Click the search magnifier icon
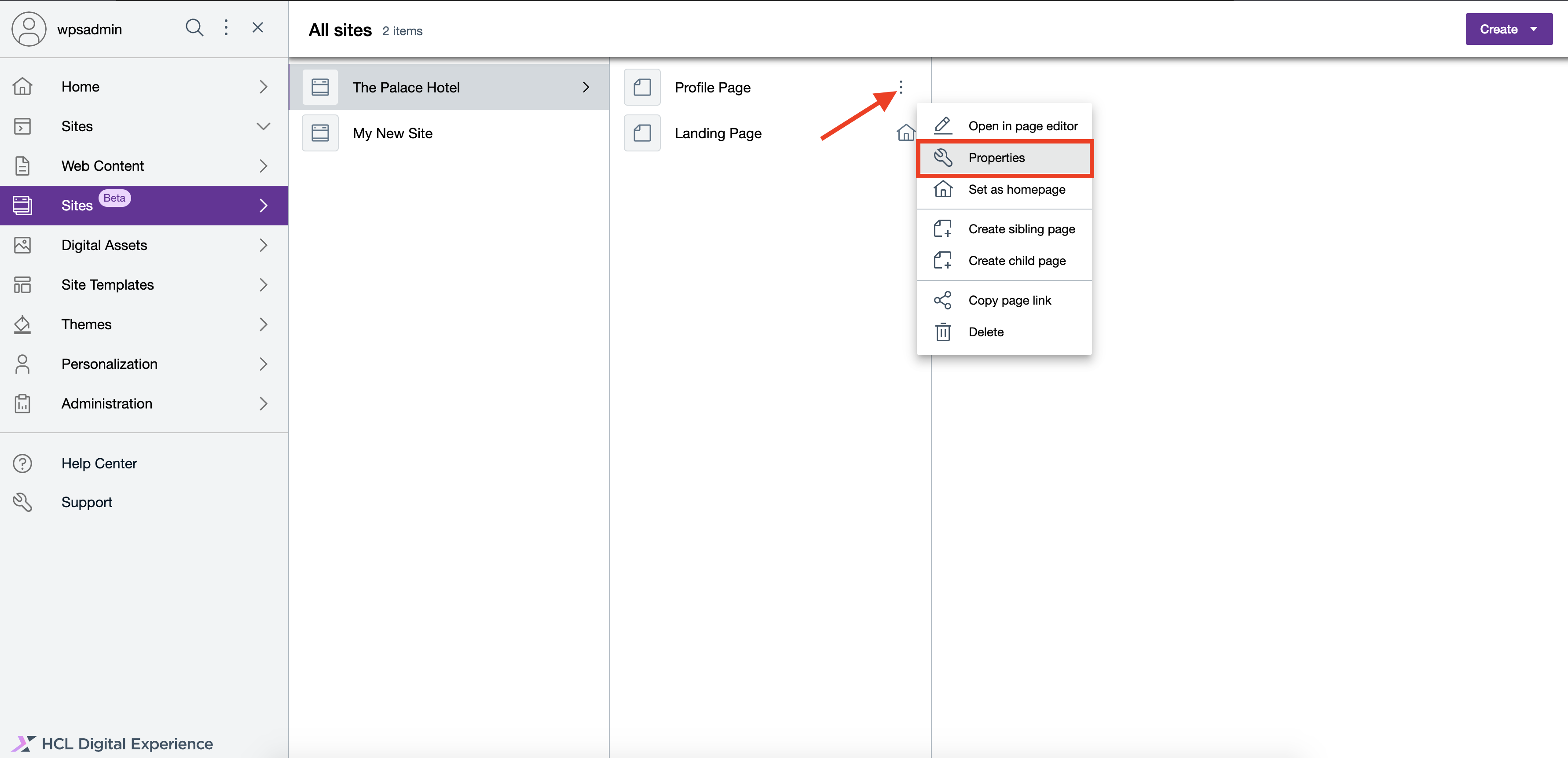Viewport: 1568px width, 758px height. pos(194,27)
